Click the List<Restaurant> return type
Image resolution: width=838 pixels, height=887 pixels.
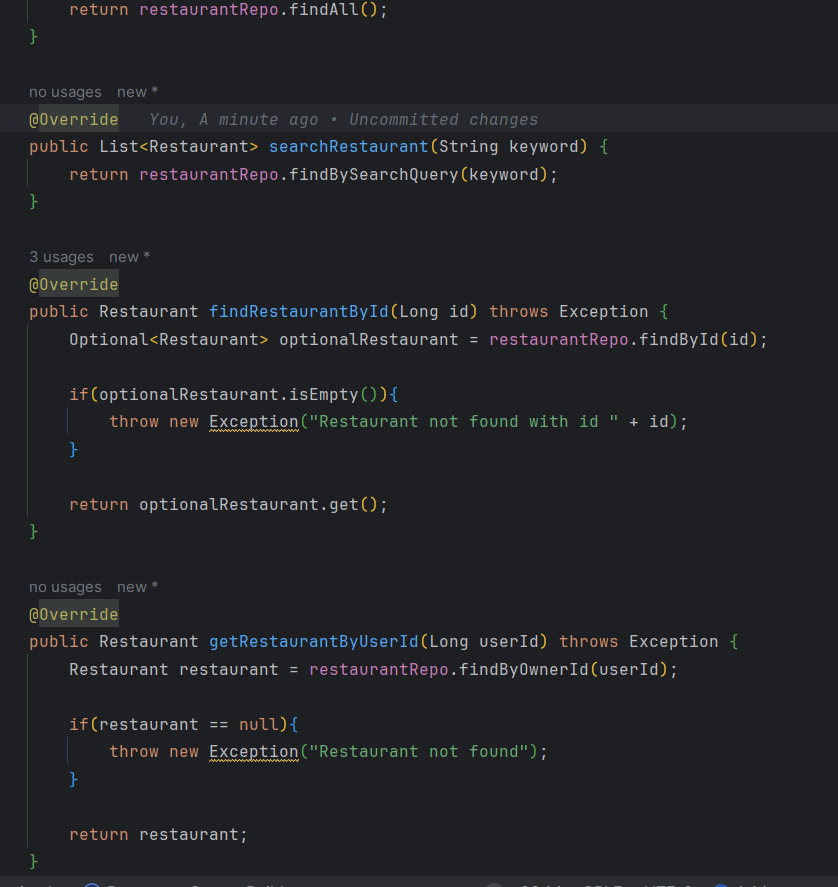tap(179, 147)
